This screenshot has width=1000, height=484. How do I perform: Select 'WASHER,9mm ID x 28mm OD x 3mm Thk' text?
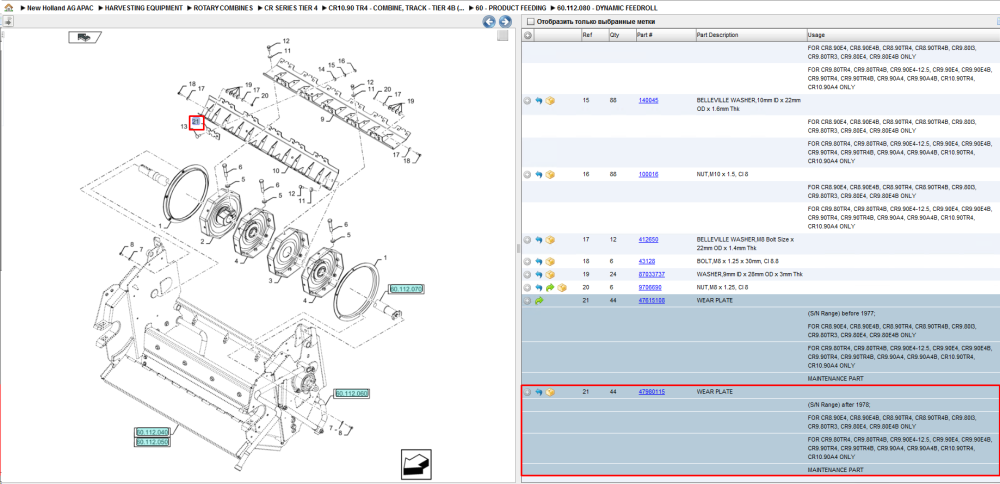pos(749,274)
